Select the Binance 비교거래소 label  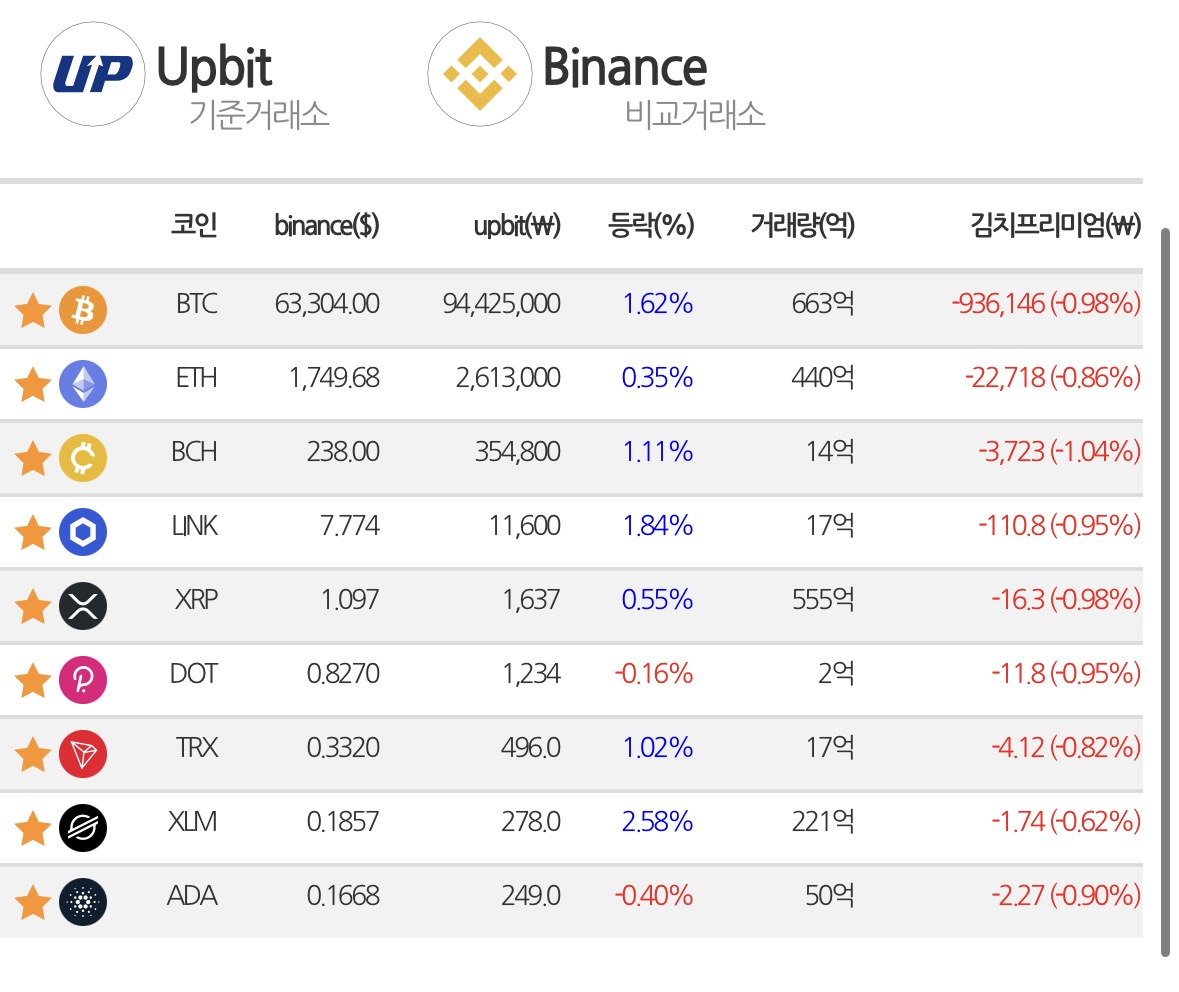pos(695,114)
